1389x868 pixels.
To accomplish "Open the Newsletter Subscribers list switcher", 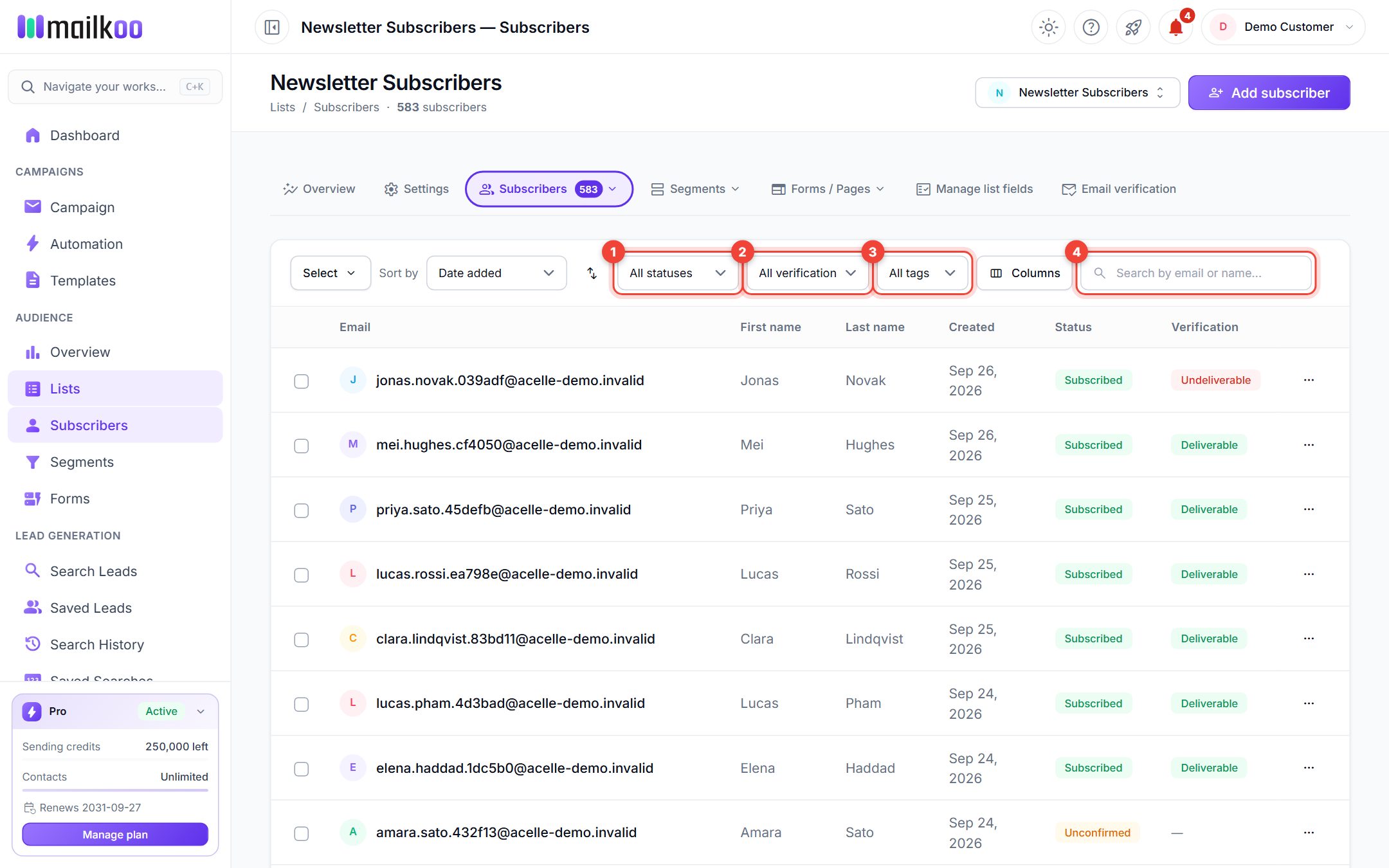I will [1078, 93].
